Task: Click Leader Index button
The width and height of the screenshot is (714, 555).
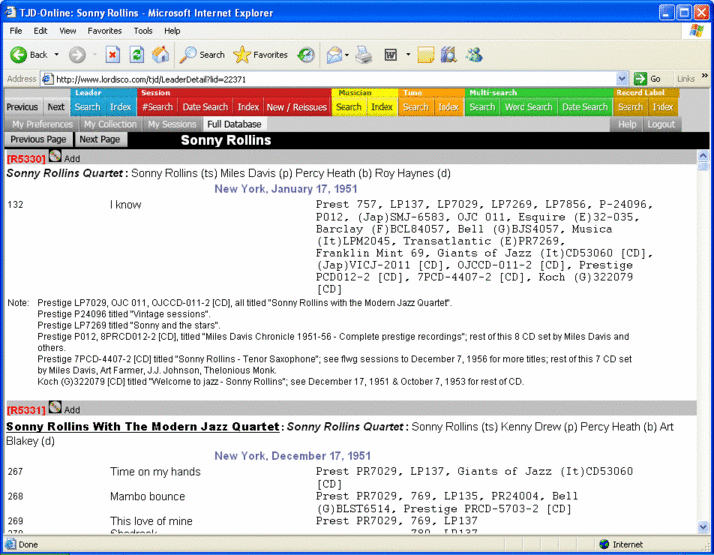Action: click(121, 107)
